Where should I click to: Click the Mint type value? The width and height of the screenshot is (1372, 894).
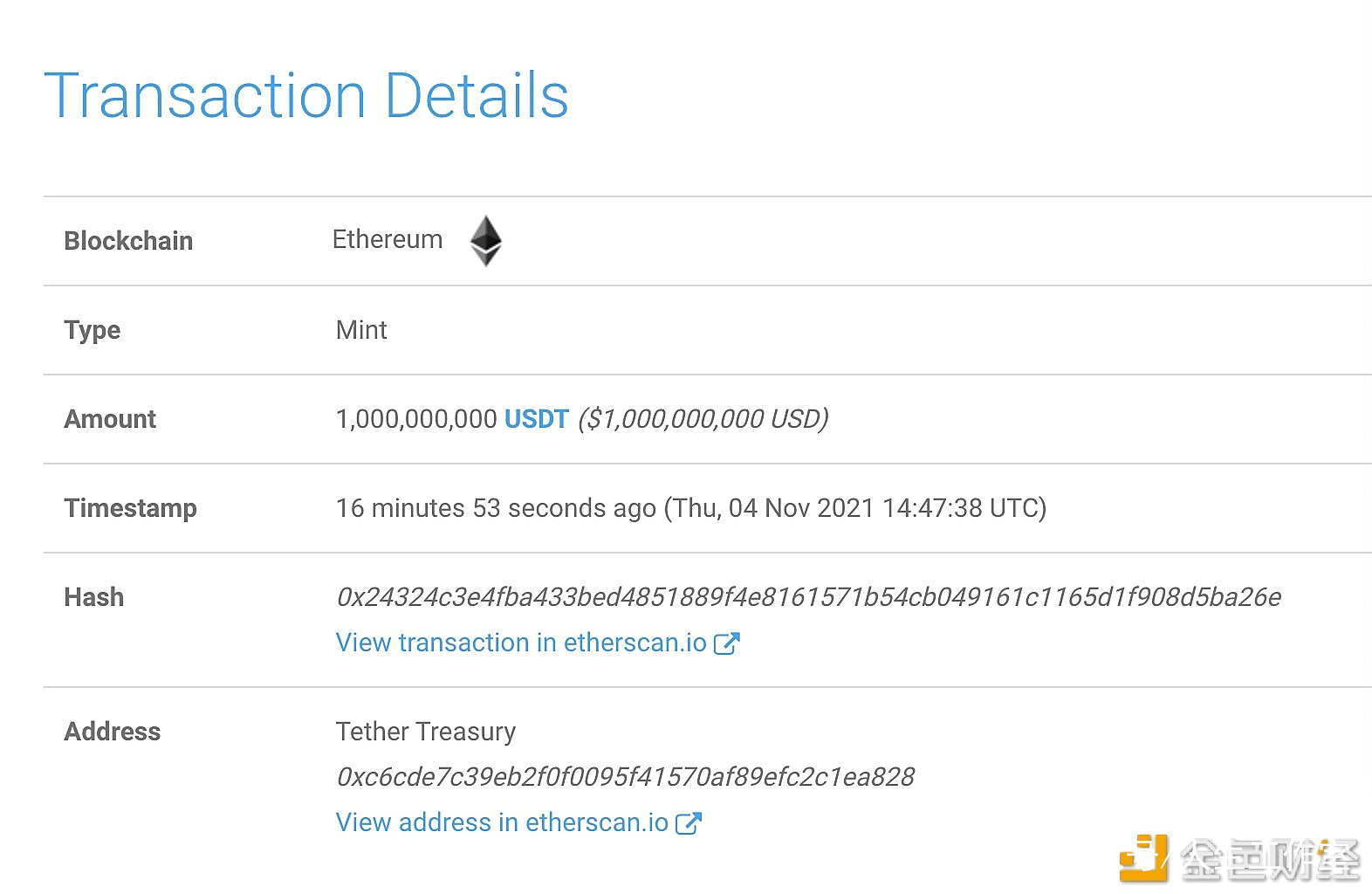tap(361, 330)
